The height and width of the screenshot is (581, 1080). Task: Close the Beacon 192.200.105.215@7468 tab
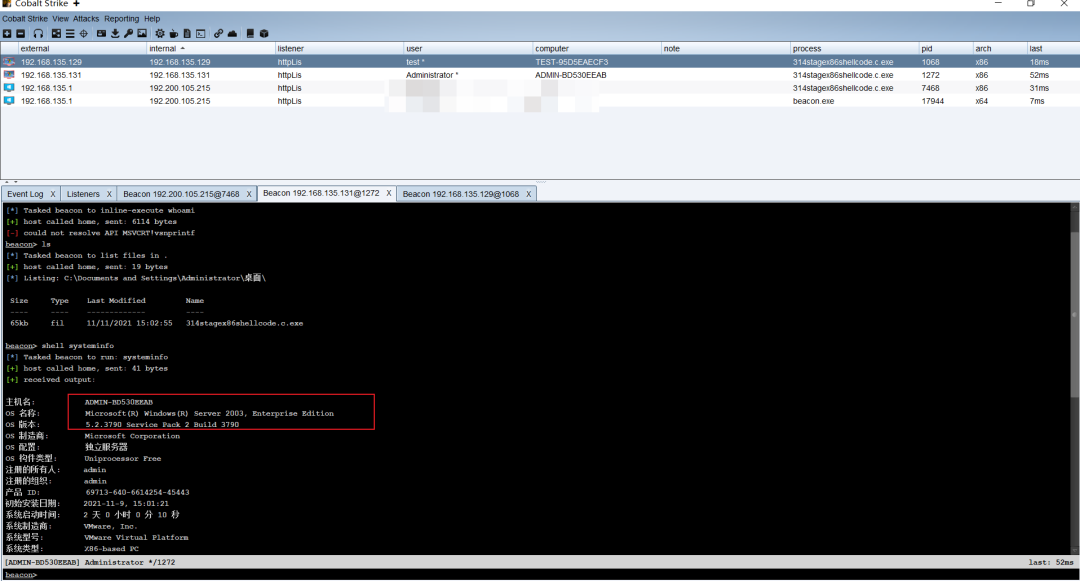(249, 194)
